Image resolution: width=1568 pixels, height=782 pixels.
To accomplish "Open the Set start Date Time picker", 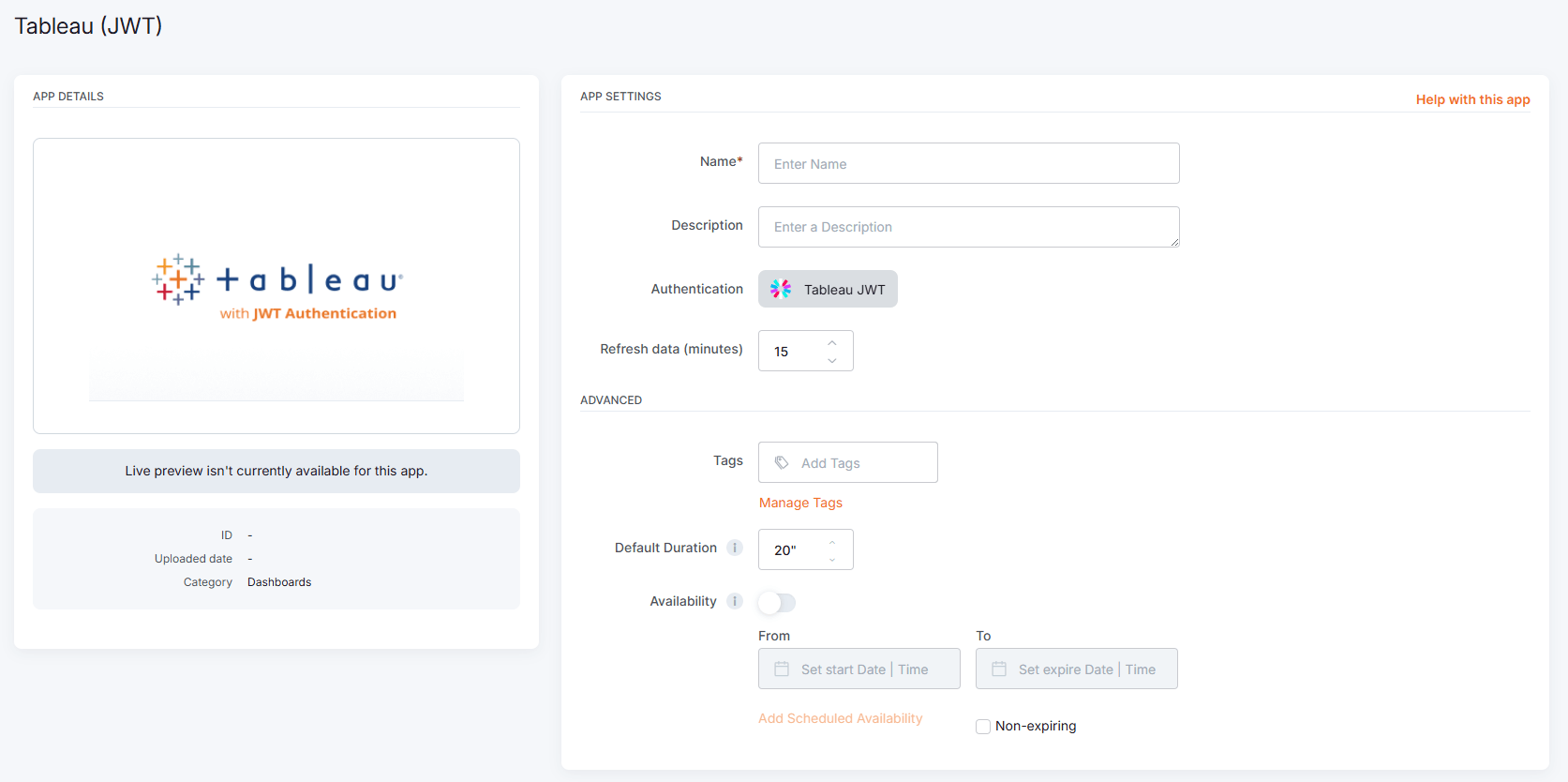I will (x=859, y=669).
